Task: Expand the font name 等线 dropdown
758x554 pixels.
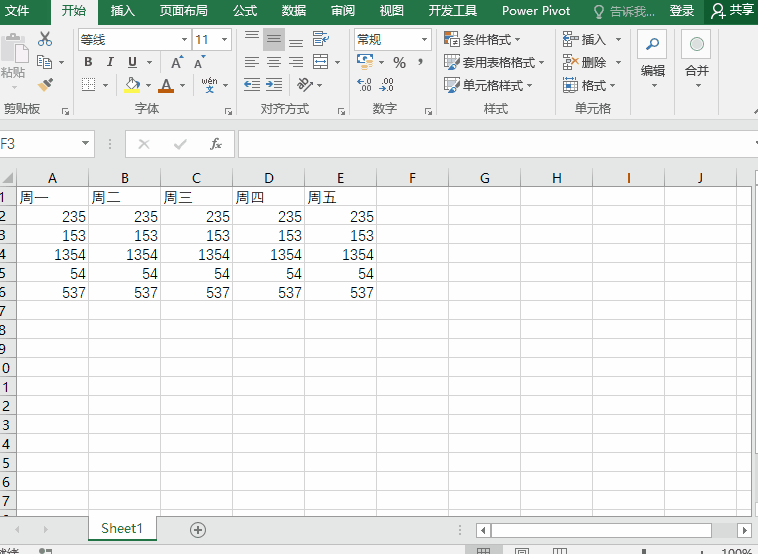Action: click(x=184, y=40)
